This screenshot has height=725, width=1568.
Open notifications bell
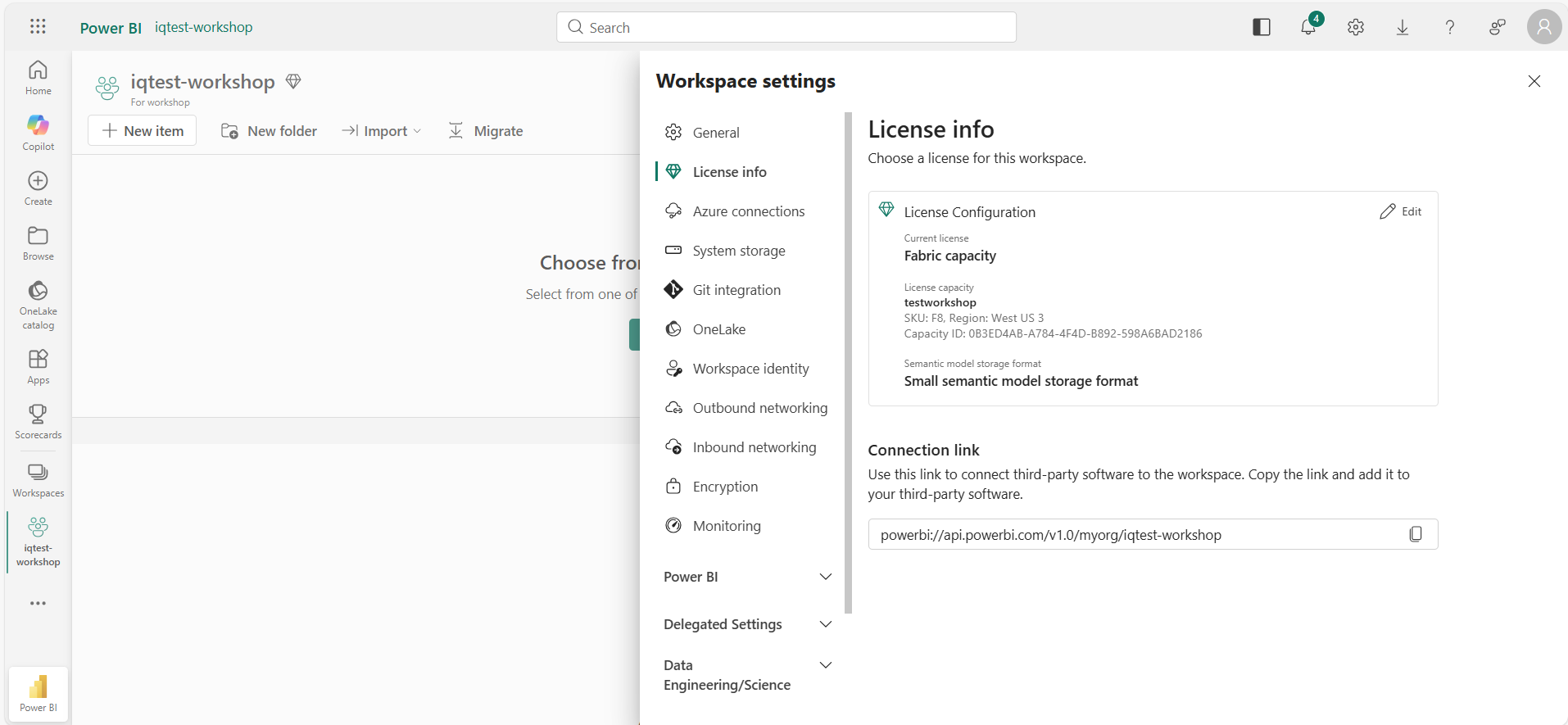point(1308,27)
